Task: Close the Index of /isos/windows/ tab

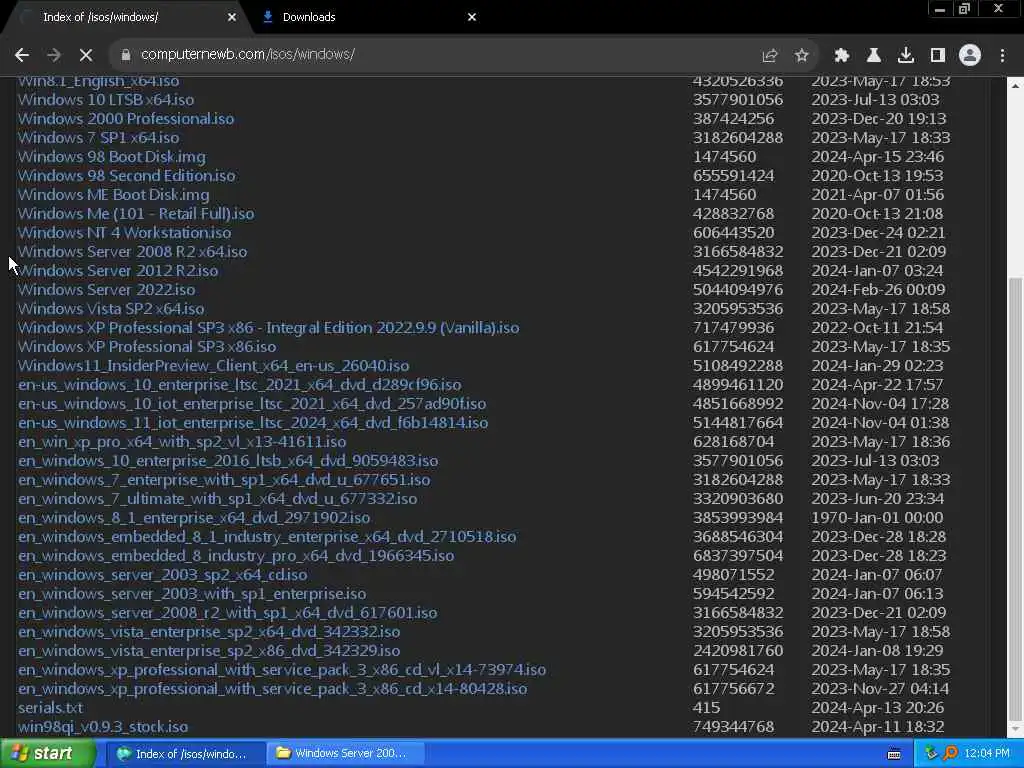Action: click(232, 17)
